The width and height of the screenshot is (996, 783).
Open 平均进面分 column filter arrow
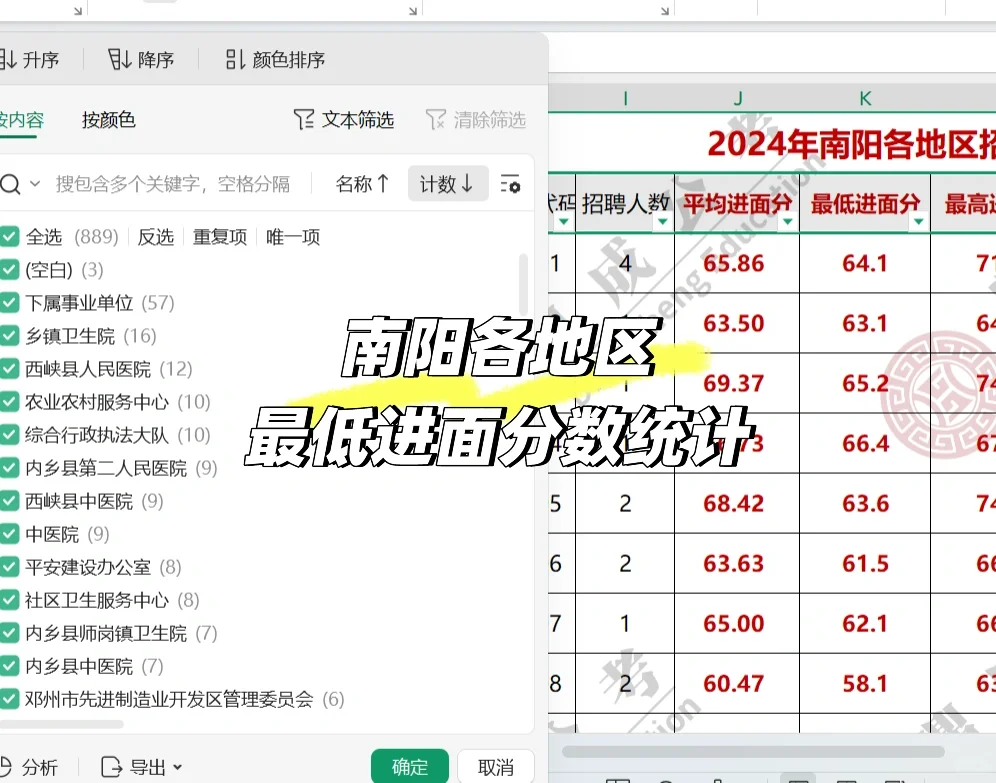pyautogui.click(x=788, y=222)
